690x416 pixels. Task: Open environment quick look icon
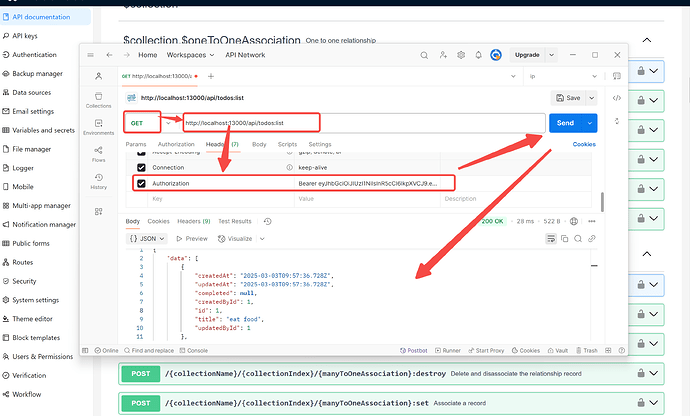(x=617, y=76)
